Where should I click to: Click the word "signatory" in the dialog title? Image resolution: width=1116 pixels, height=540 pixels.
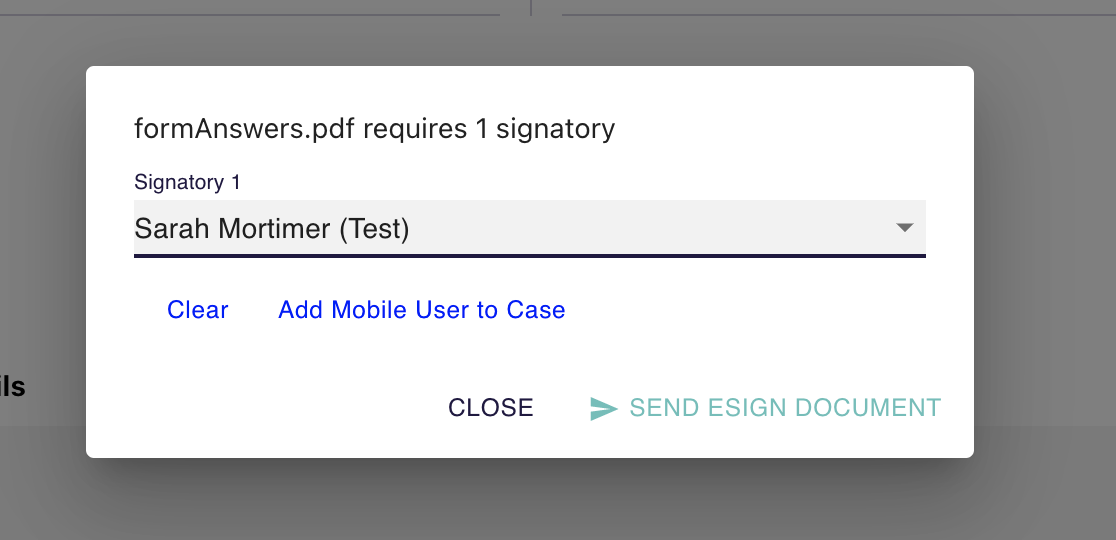(555, 129)
